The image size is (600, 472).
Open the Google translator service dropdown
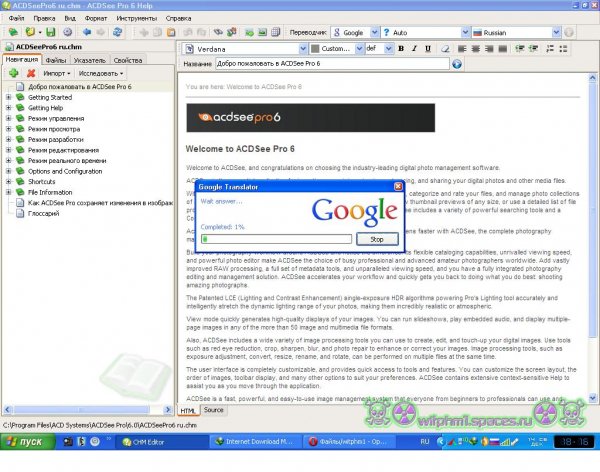[x=374, y=33]
